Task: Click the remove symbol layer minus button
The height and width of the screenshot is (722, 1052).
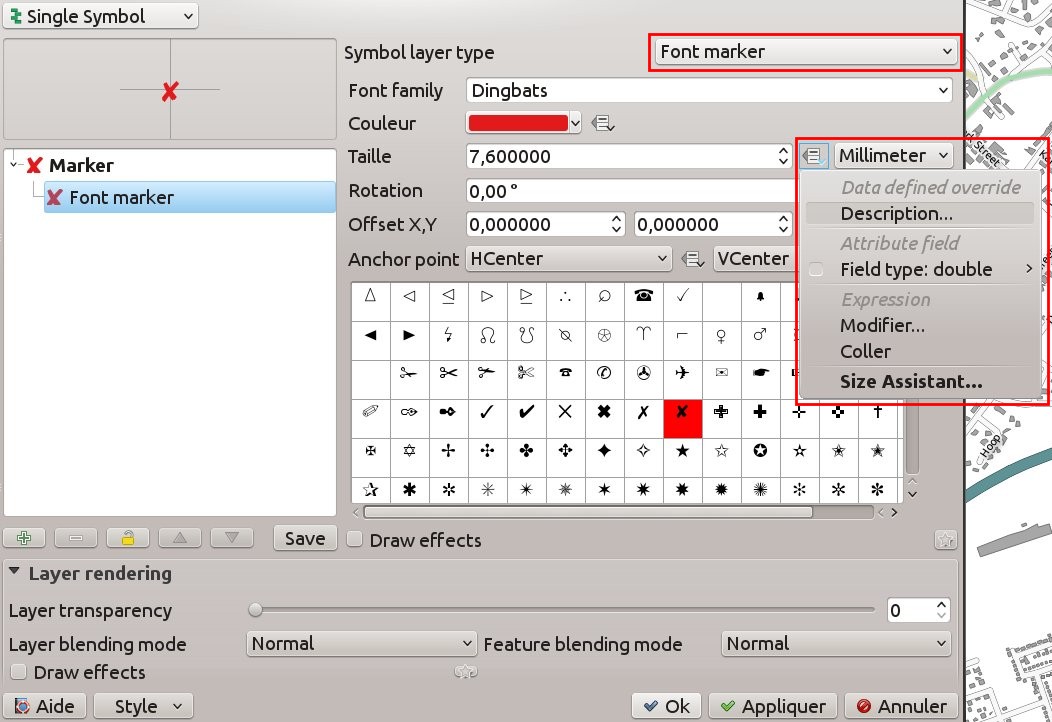Action: 76,538
